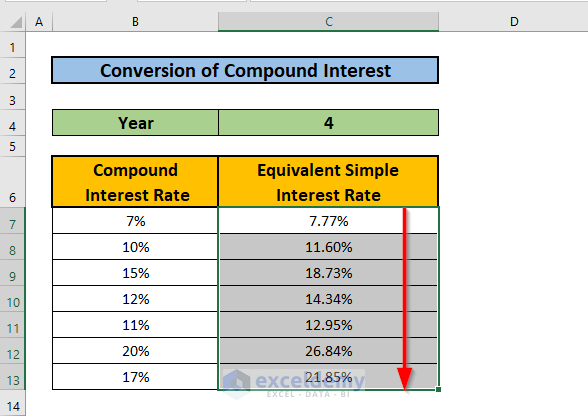Select column A header
The height and width of the screenshot is (416, 588).
tap(39, 22)
